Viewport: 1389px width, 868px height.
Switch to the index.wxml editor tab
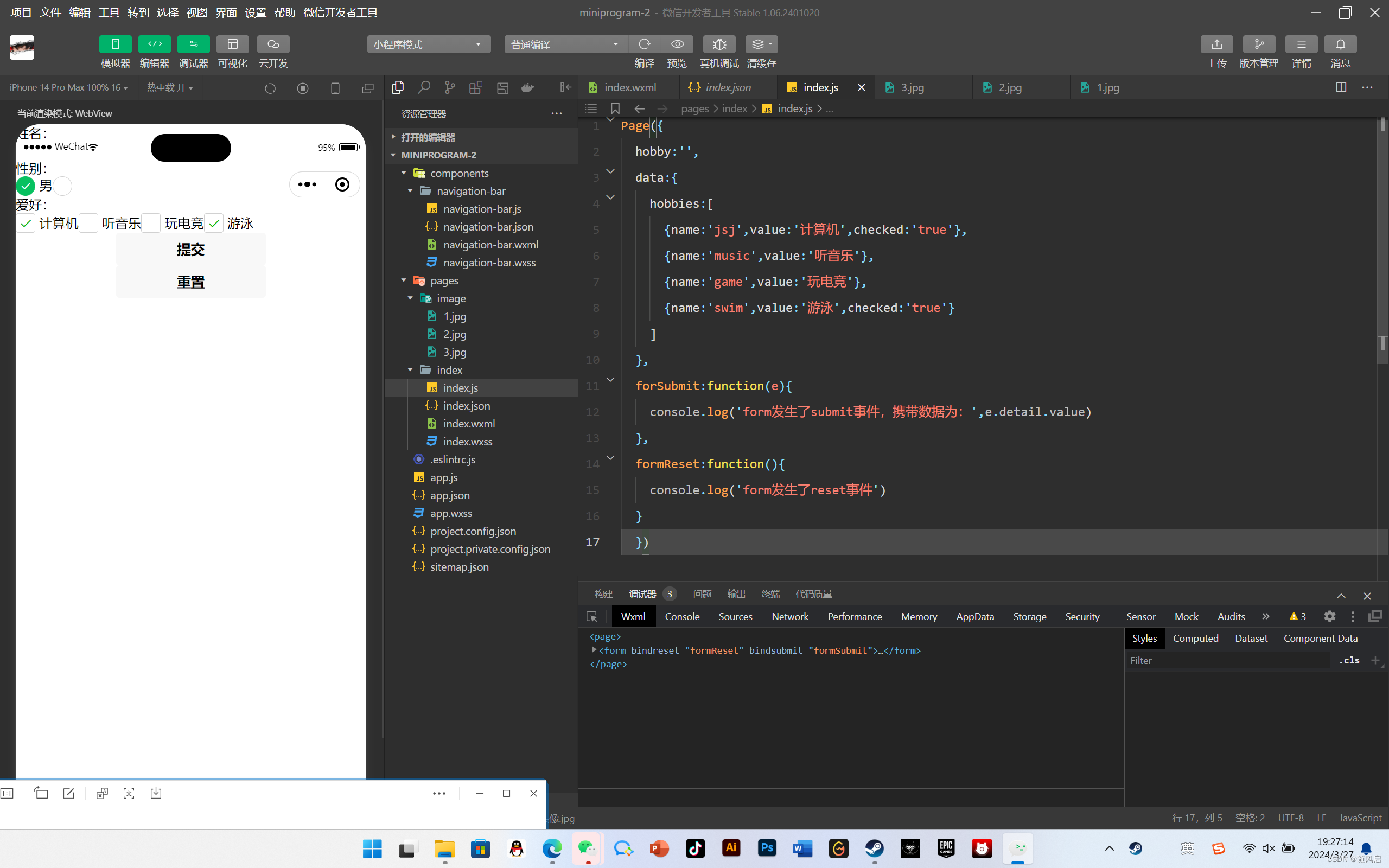(x=629, y=87)
